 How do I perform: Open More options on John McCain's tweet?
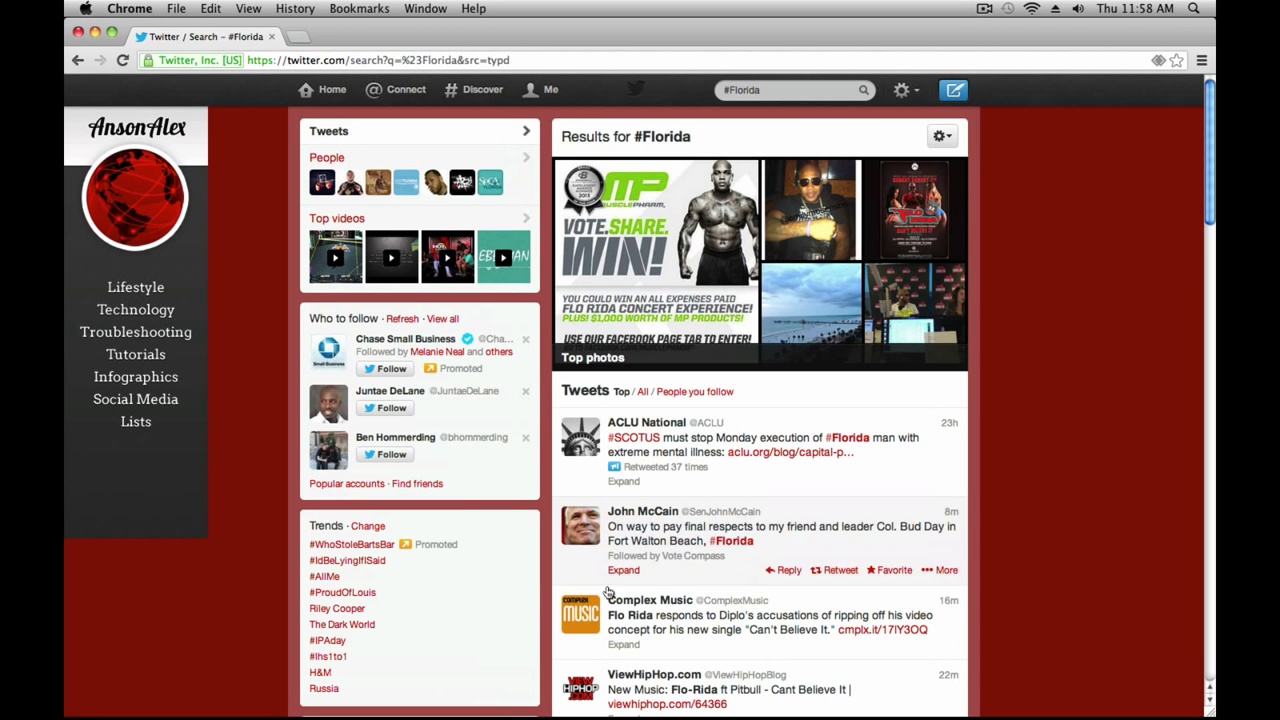click(939, 570)
